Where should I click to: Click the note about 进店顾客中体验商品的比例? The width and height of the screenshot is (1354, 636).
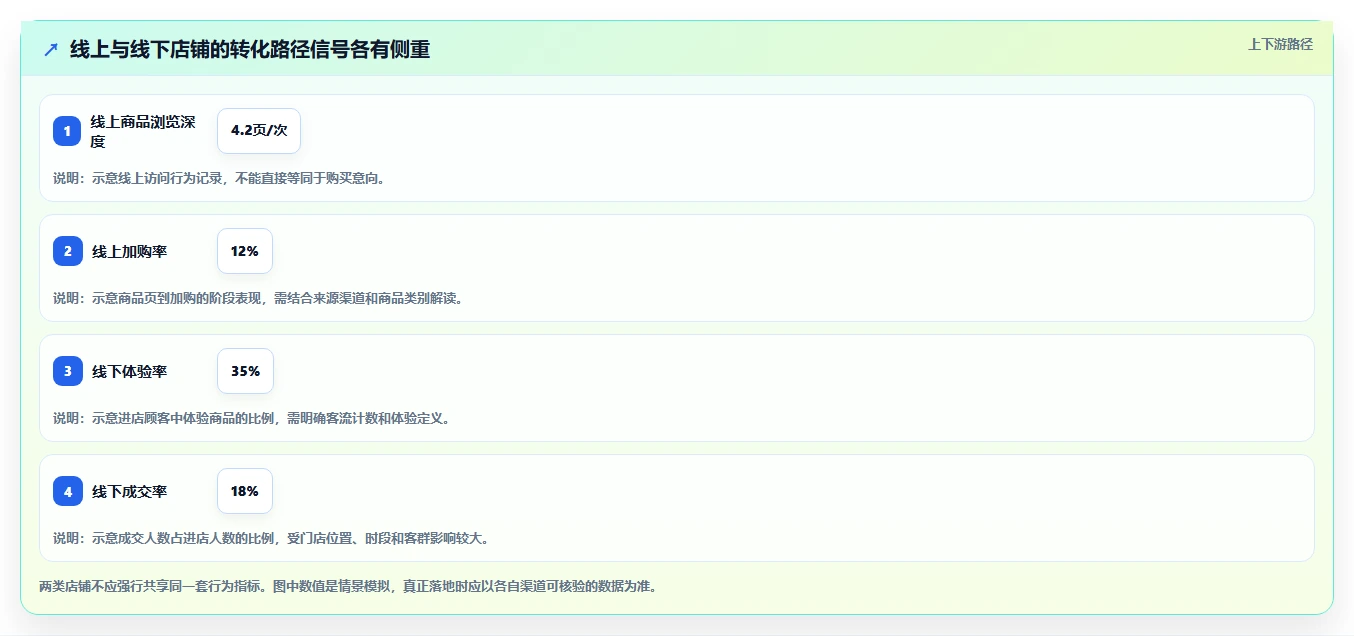point(252,418)
